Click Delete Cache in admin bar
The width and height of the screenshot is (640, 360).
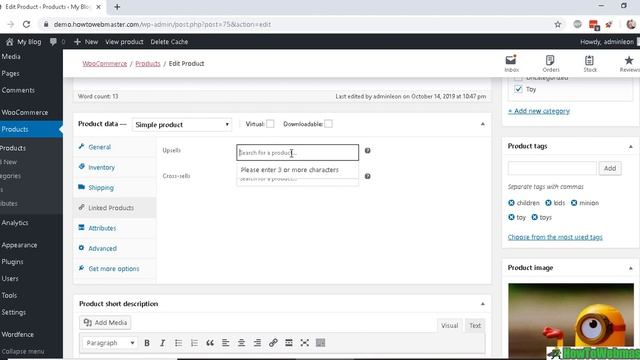tap(169, 42)
